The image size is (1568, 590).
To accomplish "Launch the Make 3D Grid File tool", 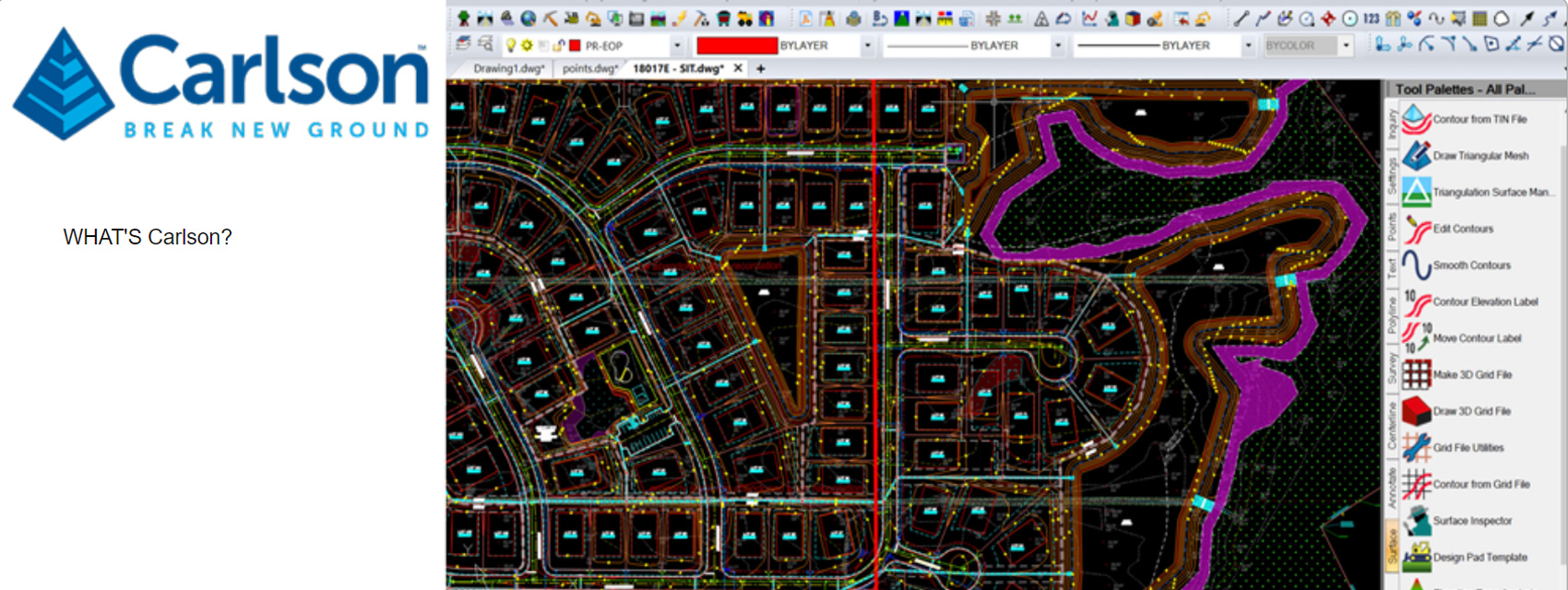I will pyautogui.click(x=1471, y=375).
